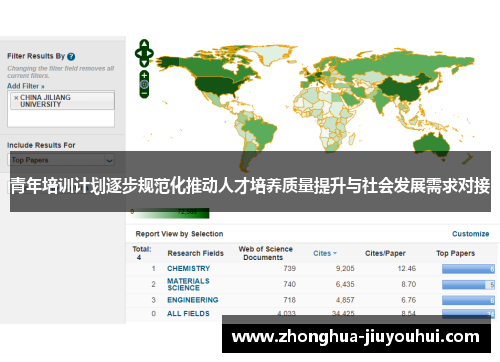Pan the map up with the arrow
The height and width of the screenshot is (362, 500).
144,44
